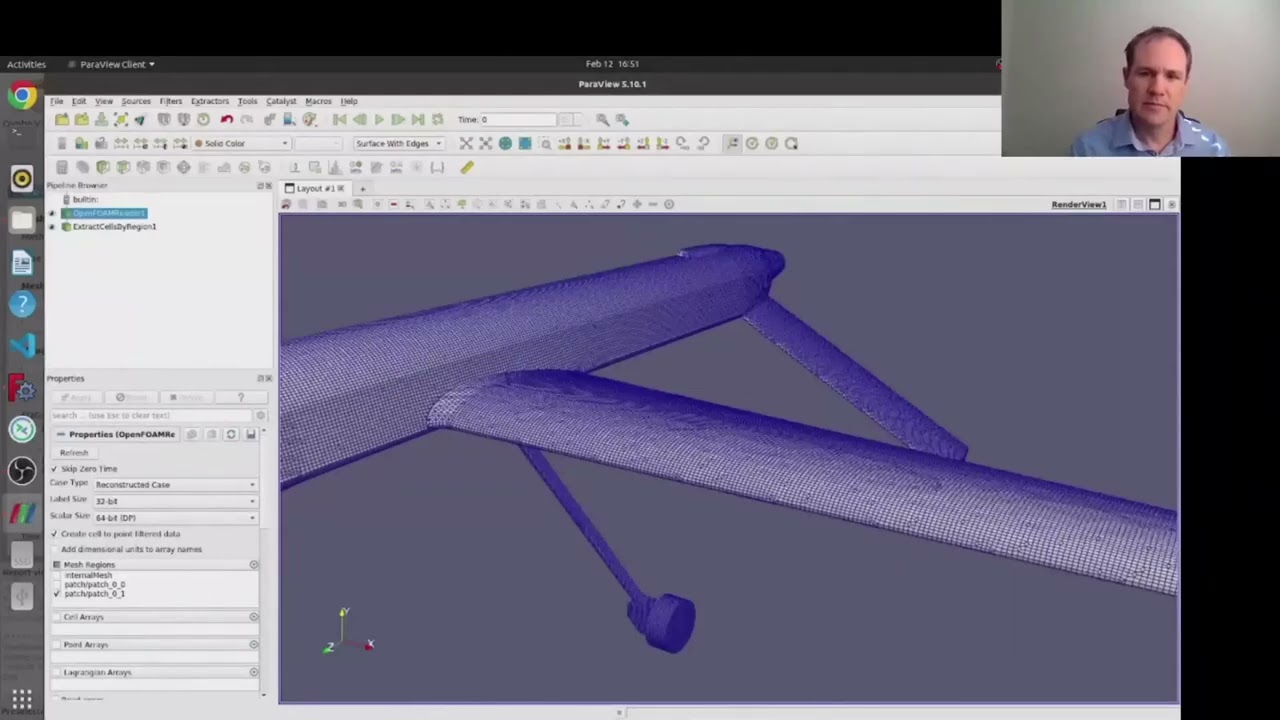
Task: Open Chrome from the dock
Action: pos(22,97)
